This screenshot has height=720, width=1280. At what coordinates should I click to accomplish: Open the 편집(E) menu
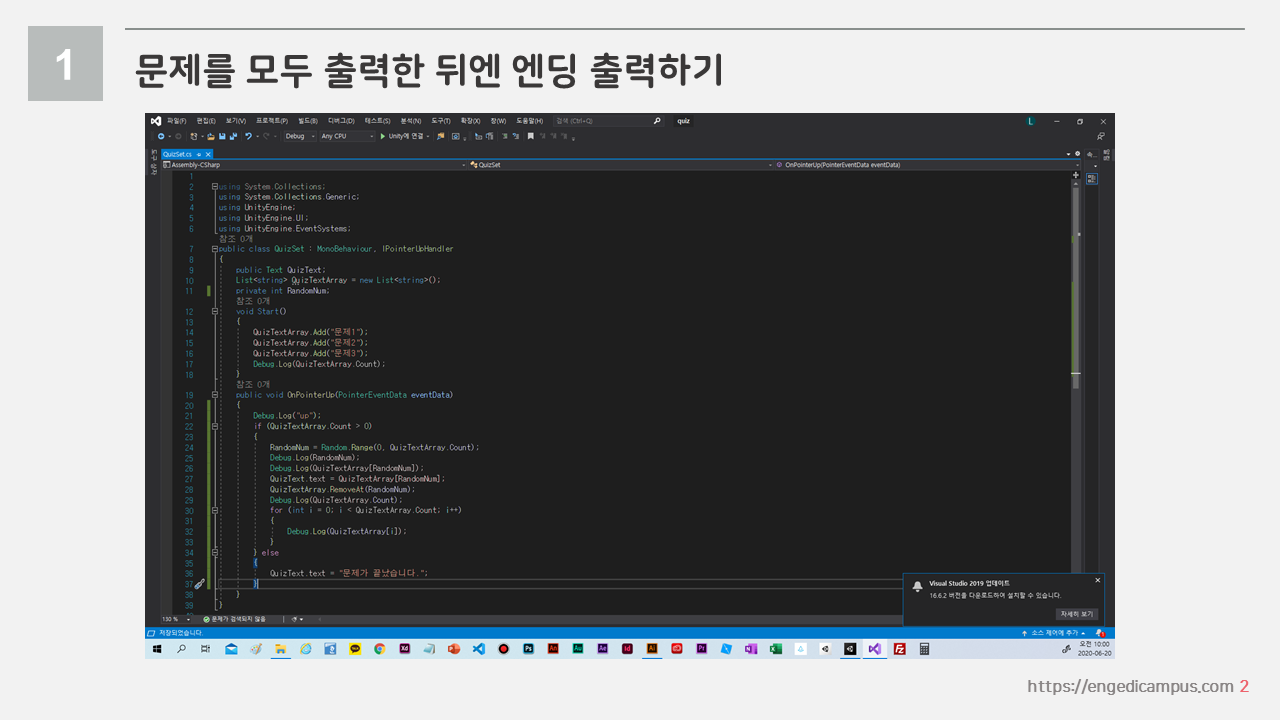click(x=206, y=121)
